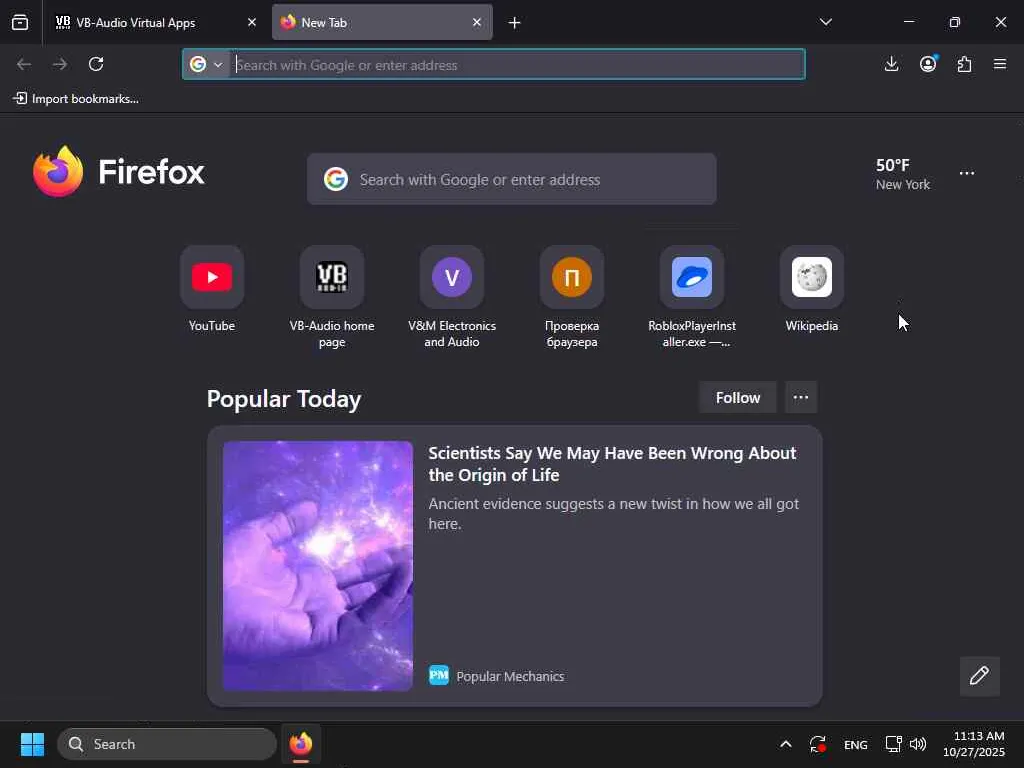Screen dimensions: 1024x768
Task: Click the Firefox taskbar icon
Action: 300,744
